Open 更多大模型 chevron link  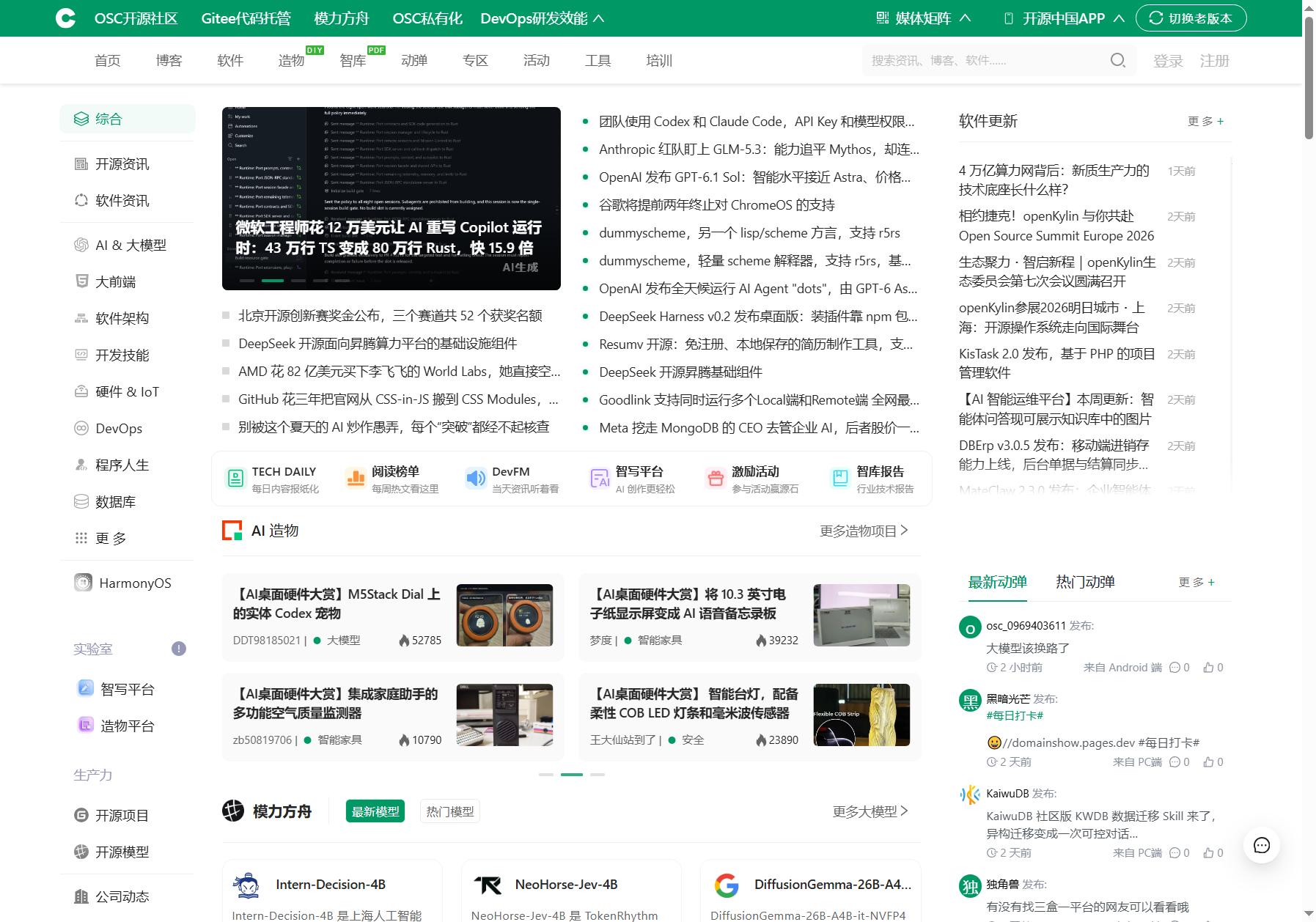pos(871,811)
